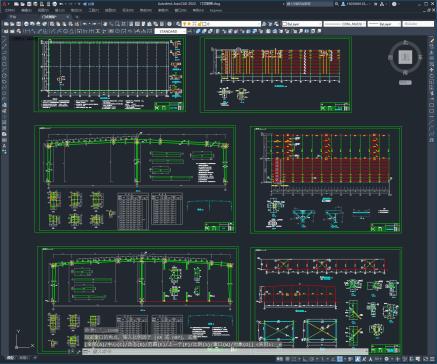Click the Paste icon in the standard toolbar
The width and height of the screenshot is (437, 364).
(65, 24)
